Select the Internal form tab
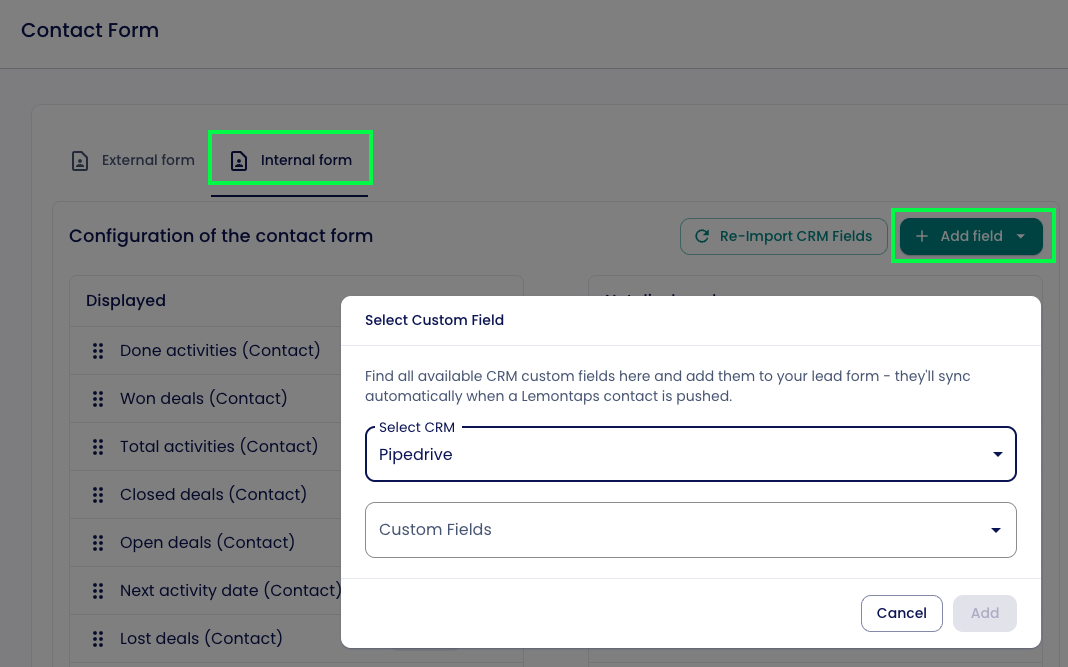 (x=290, y=160)
